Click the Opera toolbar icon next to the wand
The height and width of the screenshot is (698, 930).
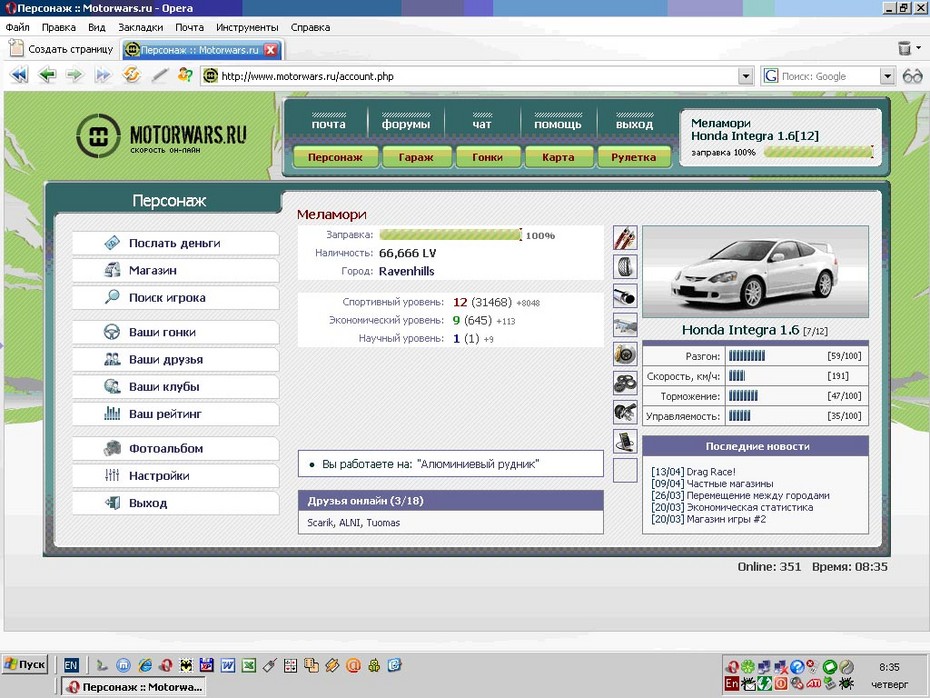[185, 75]
